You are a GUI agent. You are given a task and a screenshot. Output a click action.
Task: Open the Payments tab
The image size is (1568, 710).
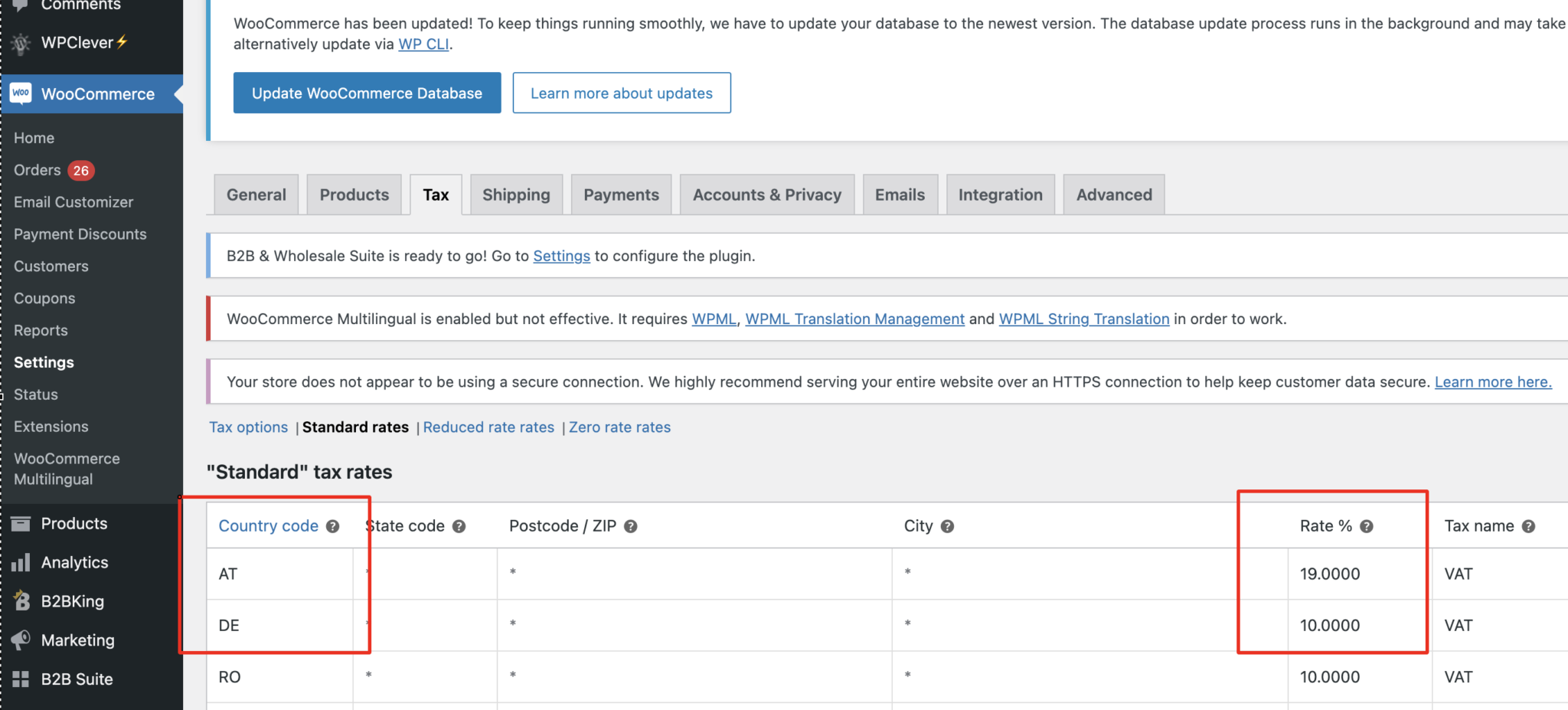pyautogui.click(x=621, y=195)
